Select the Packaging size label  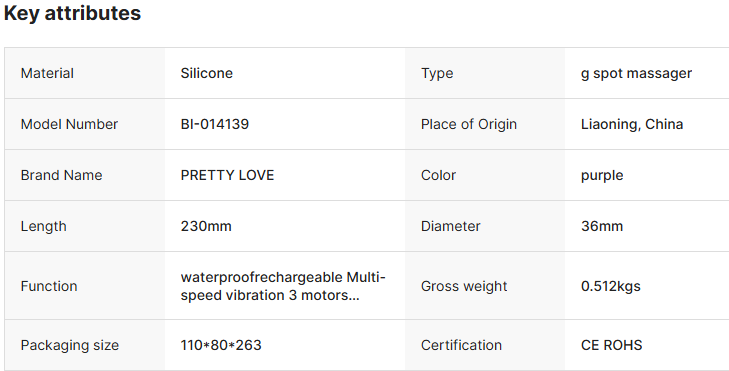[70, 345]
